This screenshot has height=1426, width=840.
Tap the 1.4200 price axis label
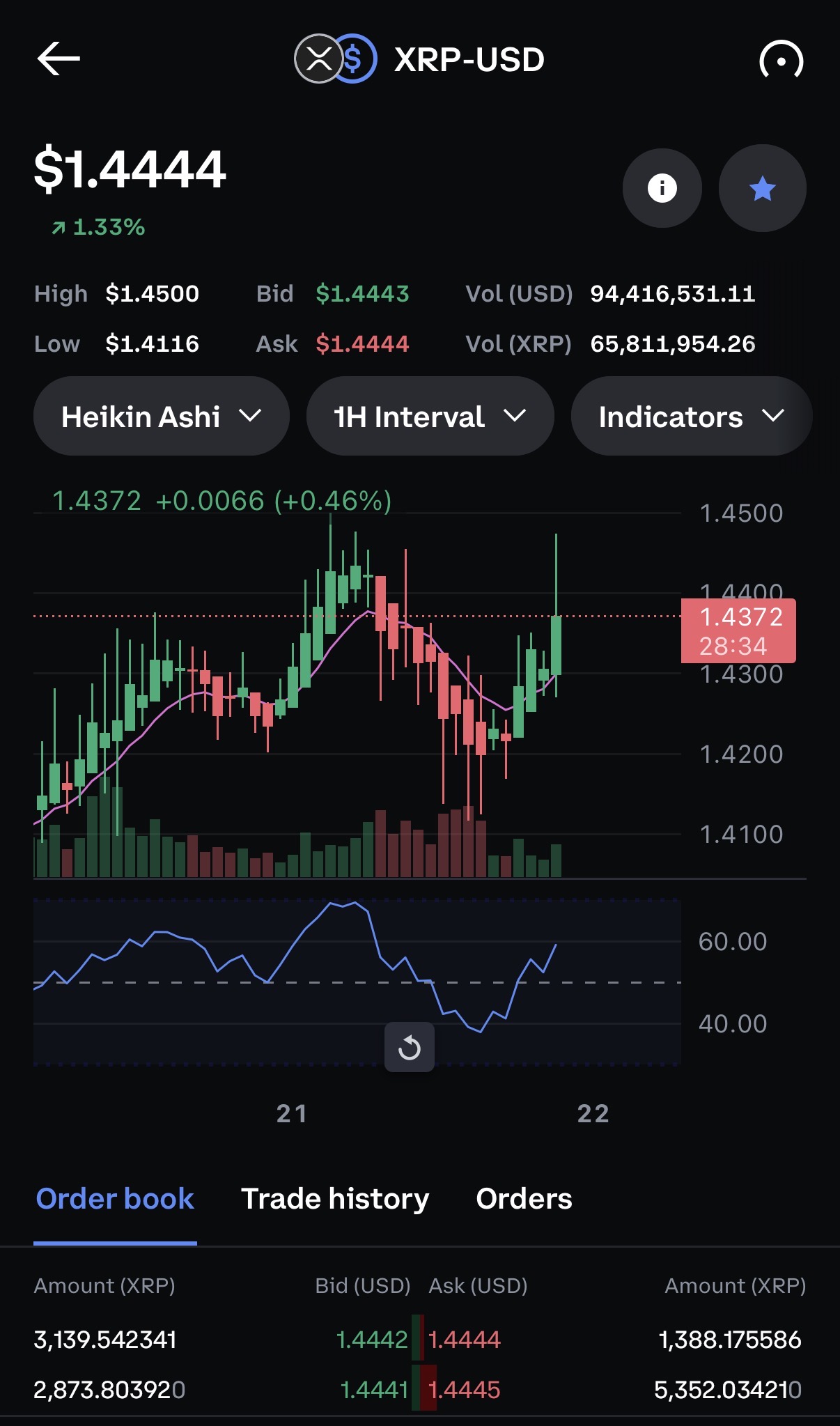pos(742,754)
